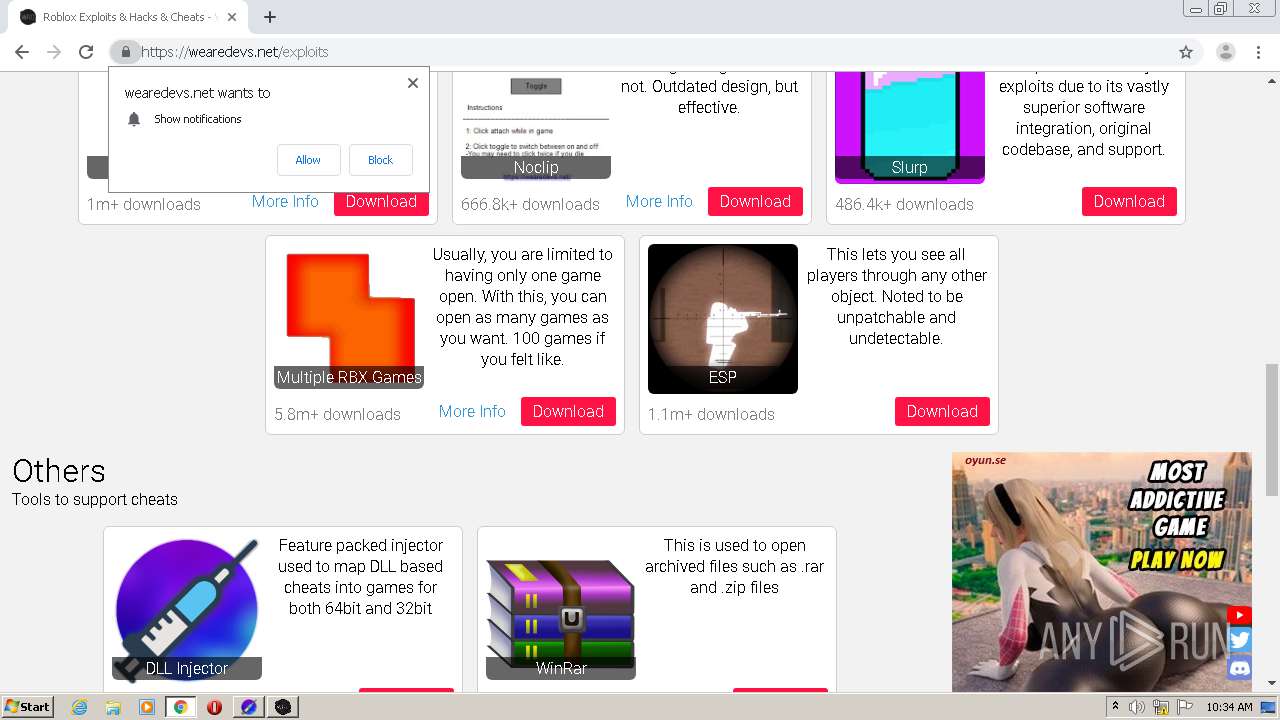
Task: Click the Twitter icon on the ad
Action: pos(1240,641)
